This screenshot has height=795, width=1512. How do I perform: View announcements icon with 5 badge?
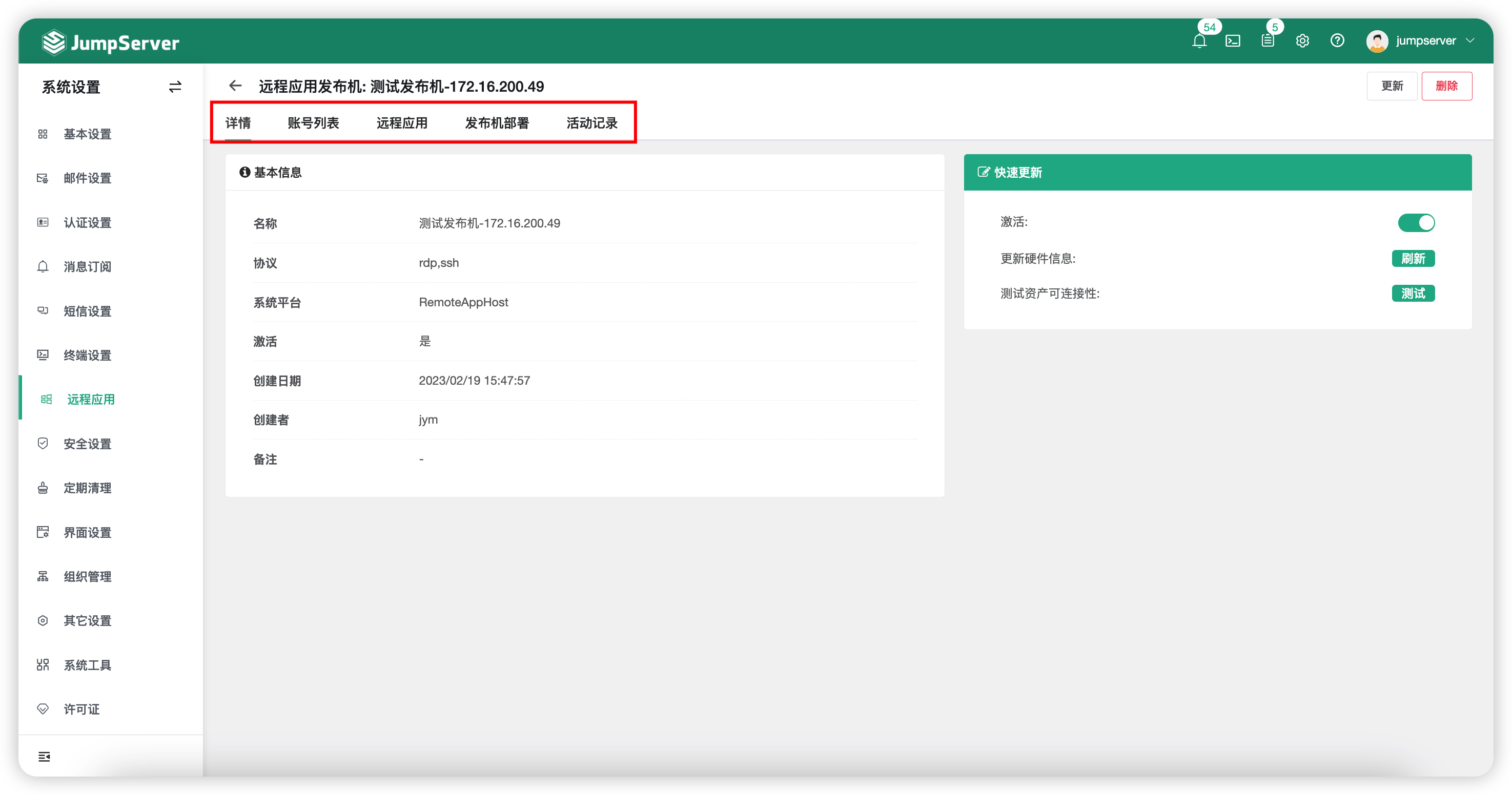tap(1268, 40)
